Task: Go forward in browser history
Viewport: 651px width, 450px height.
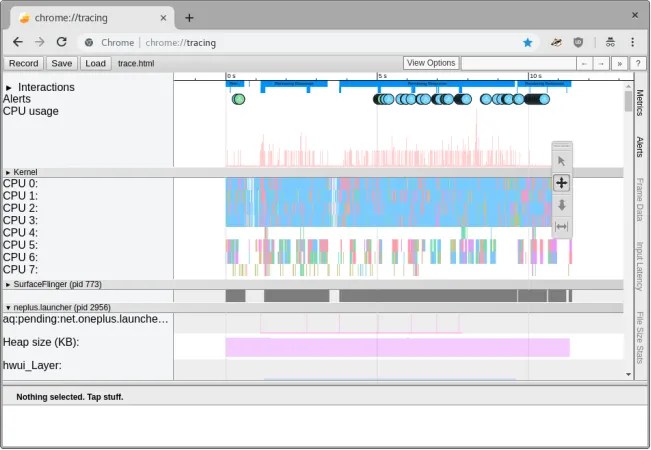Action: 39,42
